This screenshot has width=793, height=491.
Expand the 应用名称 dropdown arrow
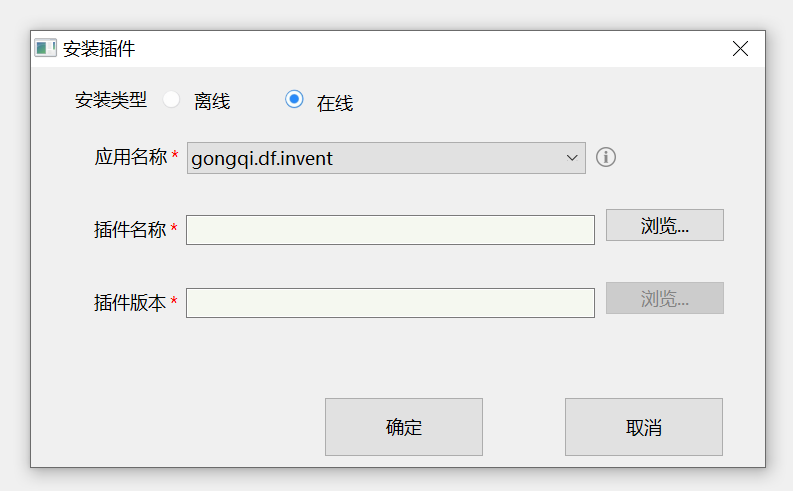(572, 158)
